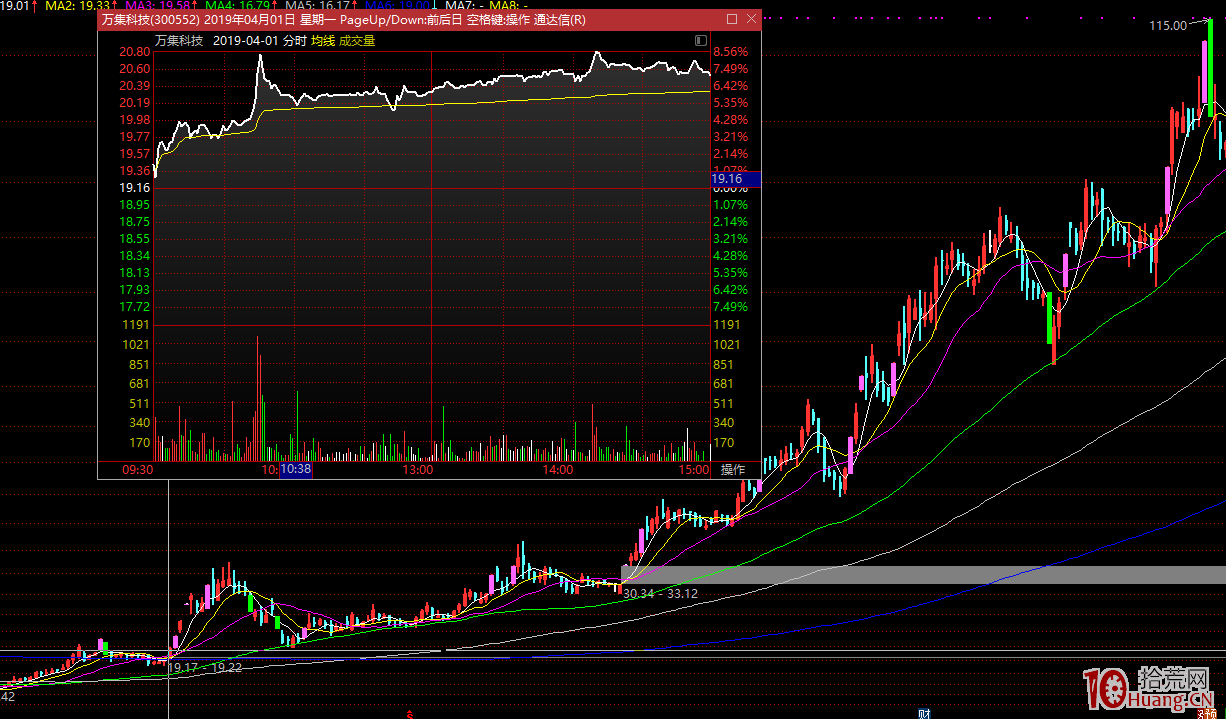
Task: Maximize the 万集科技 intraday popup window
Action: coord(731,19)
